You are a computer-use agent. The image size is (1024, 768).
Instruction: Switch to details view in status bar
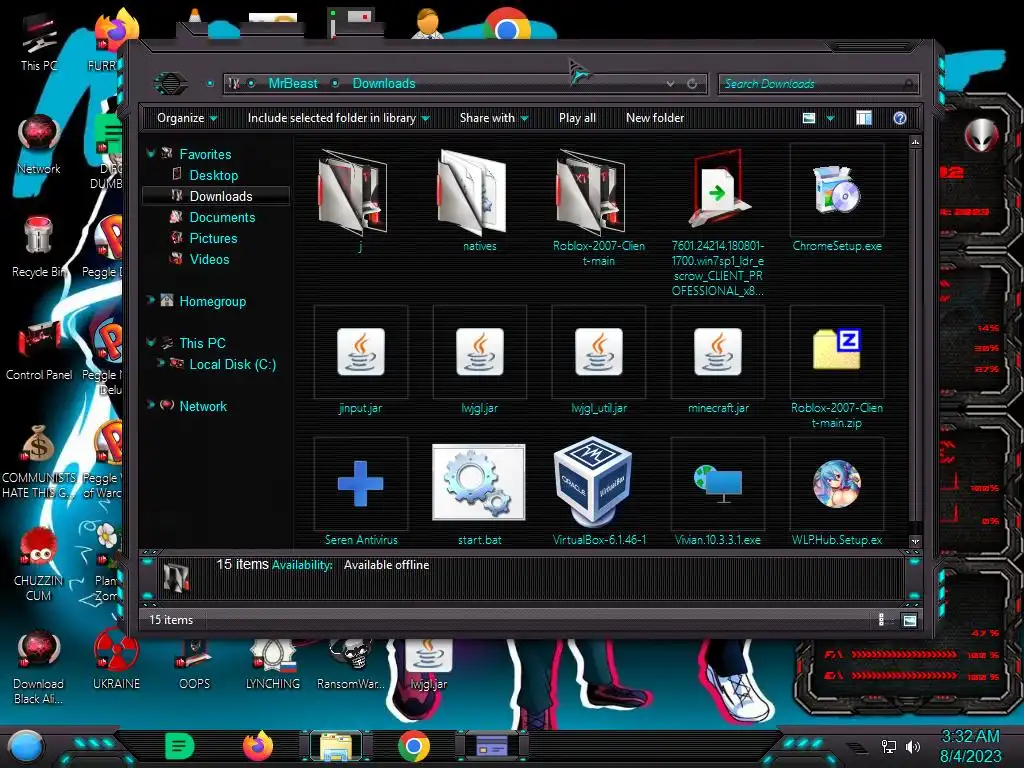pyautogui.click(x=882, y=620)
